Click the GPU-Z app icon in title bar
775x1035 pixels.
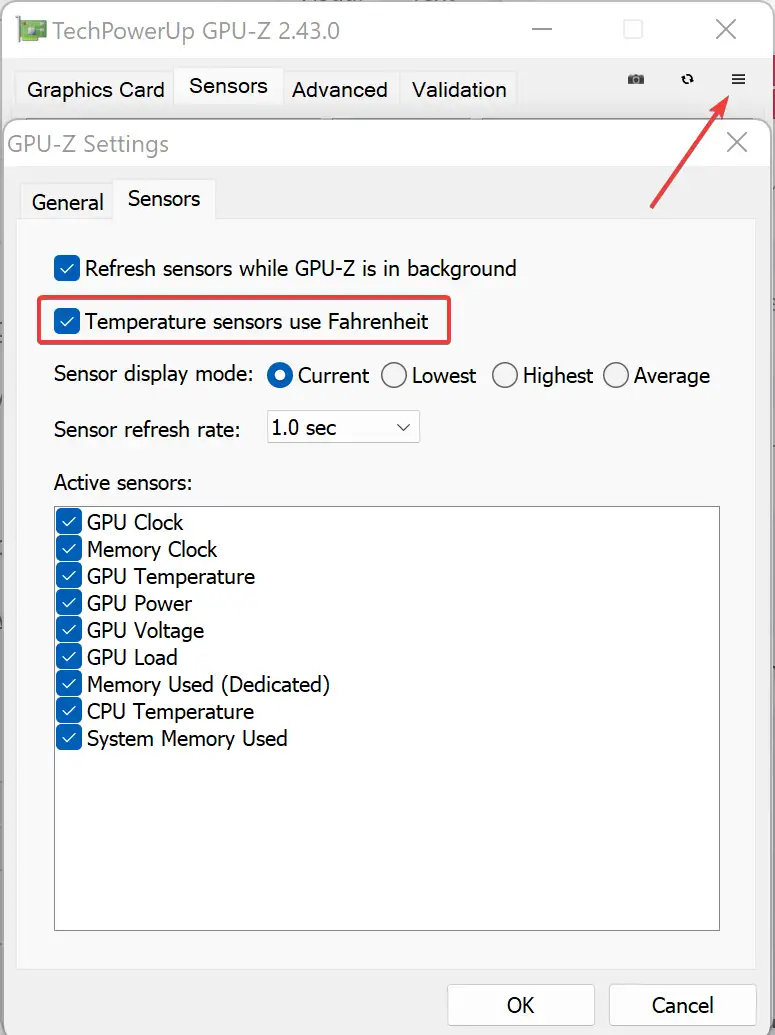pos(32,30)
